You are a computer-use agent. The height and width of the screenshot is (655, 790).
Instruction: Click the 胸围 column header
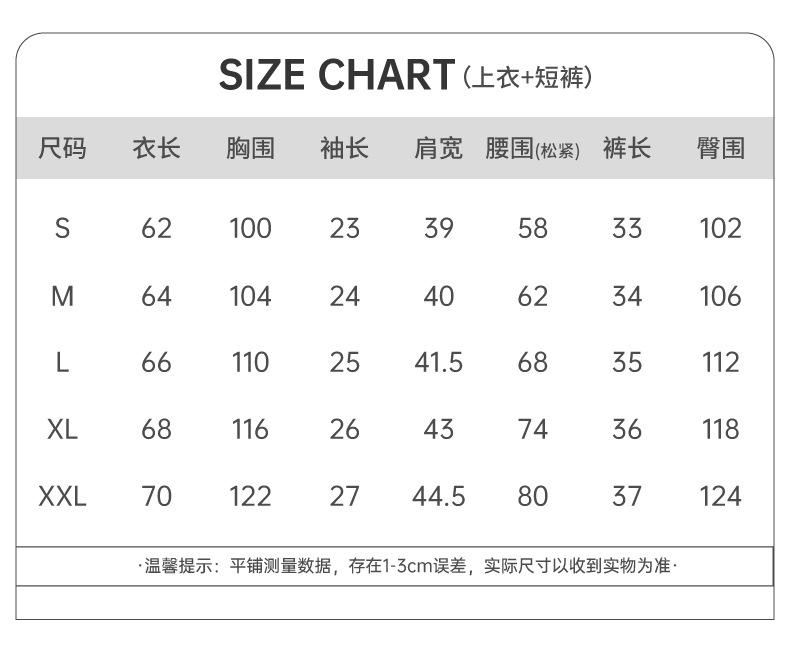pos(250,149)
